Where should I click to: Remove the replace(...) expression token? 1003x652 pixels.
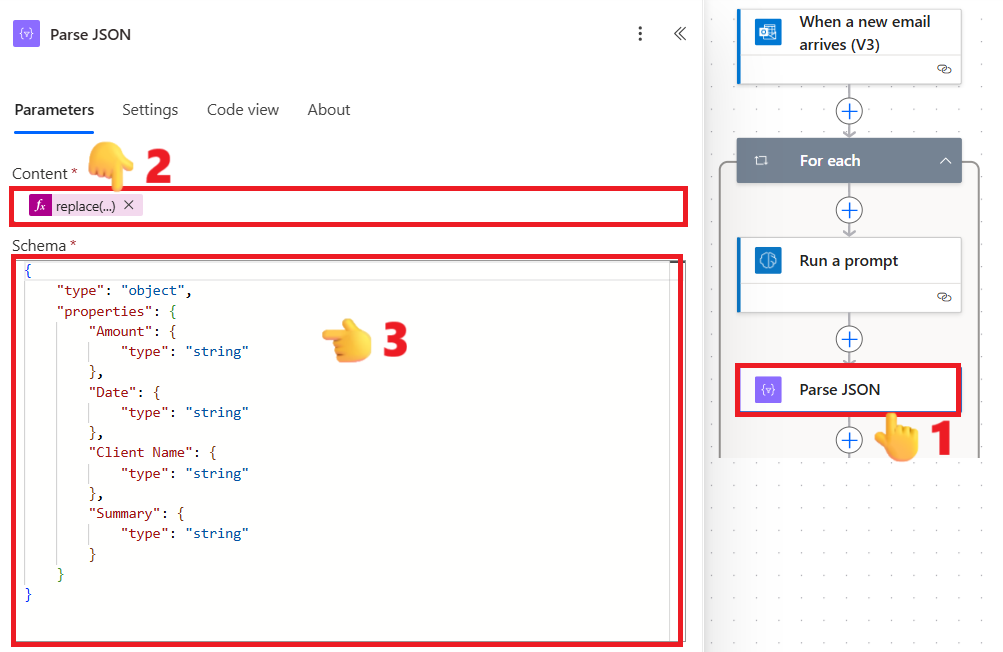(129, 205)
